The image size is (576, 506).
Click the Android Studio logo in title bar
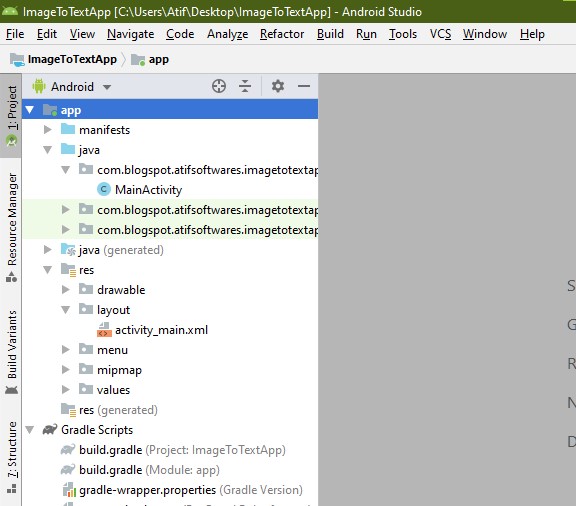point(10,11)
